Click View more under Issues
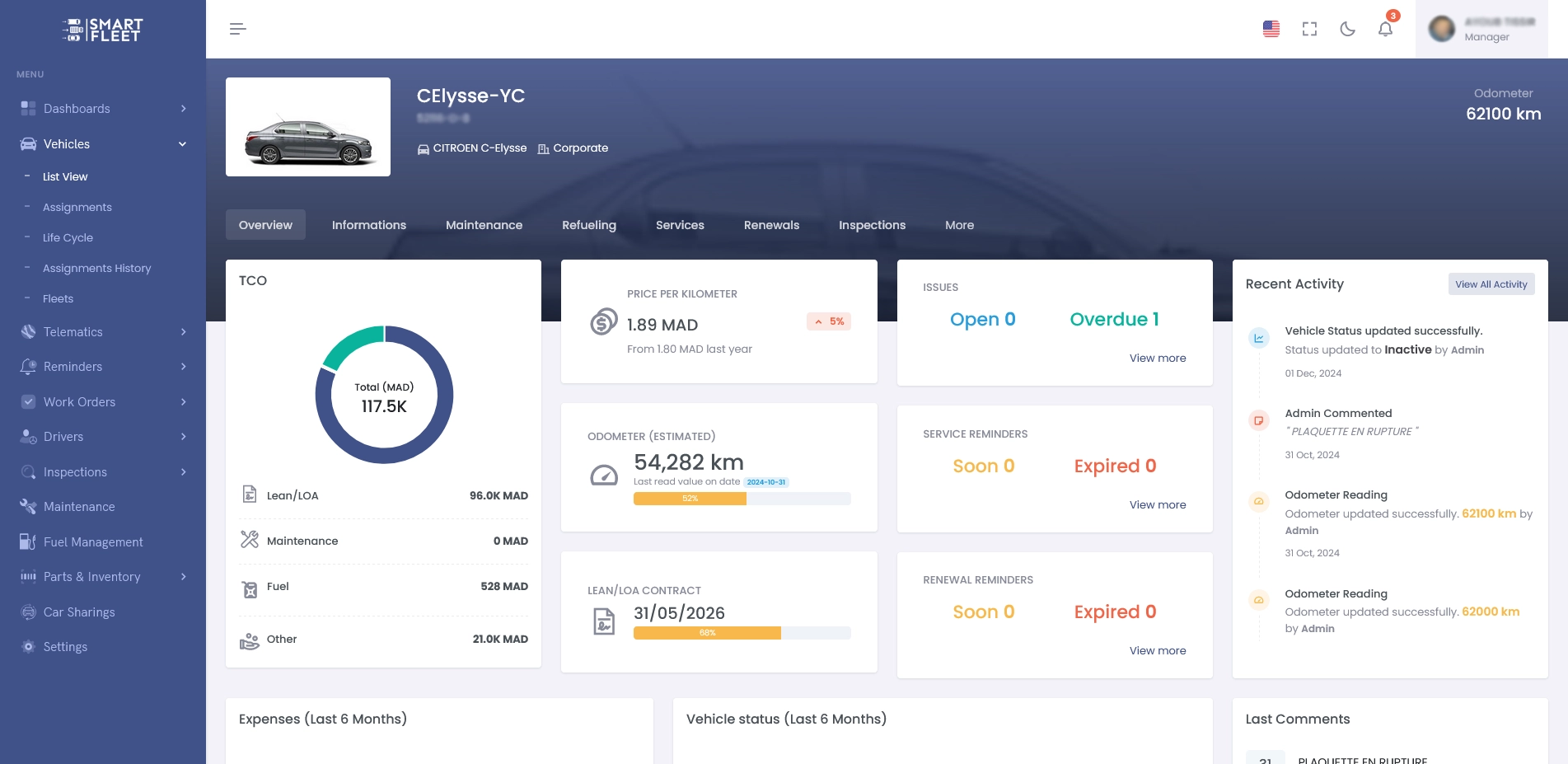The image size is (1568, 764). (x=1157, y=358)
